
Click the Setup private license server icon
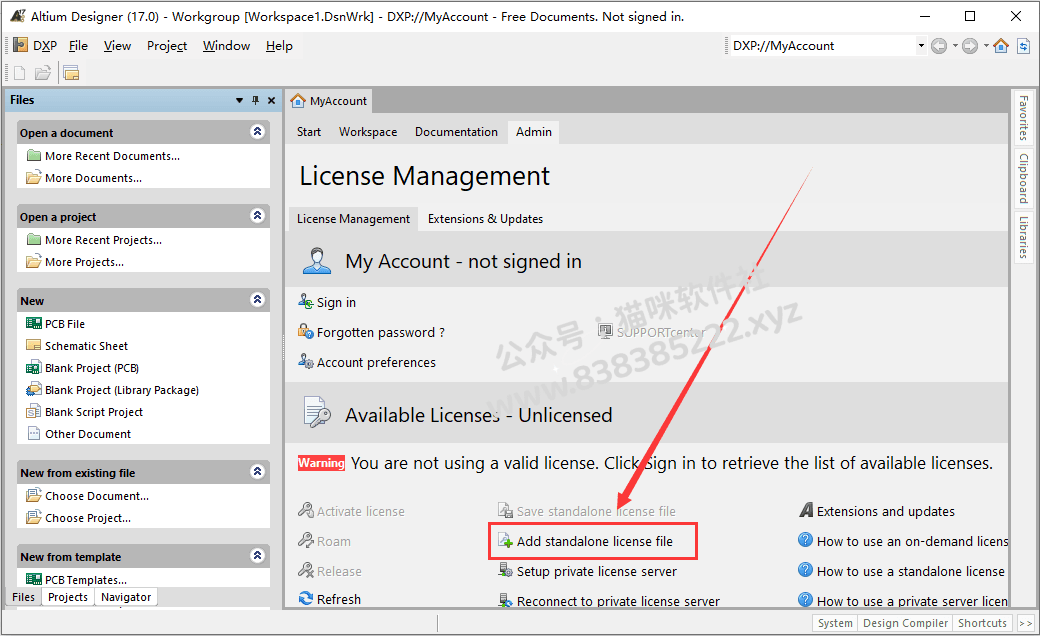(x=505, y=570)
